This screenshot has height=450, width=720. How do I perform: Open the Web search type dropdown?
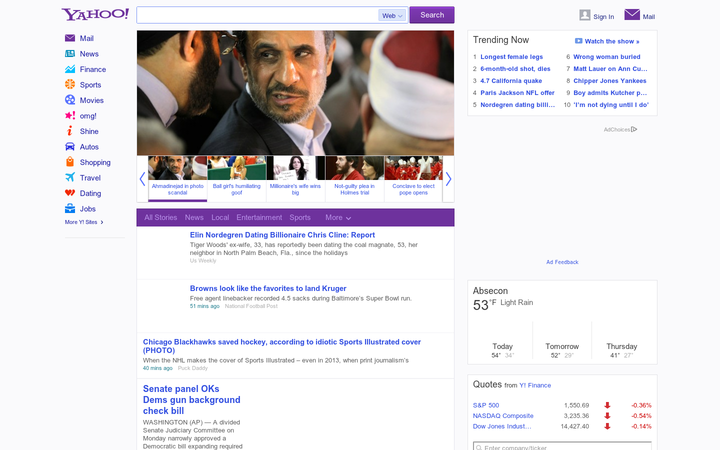(x=392, y=16)
